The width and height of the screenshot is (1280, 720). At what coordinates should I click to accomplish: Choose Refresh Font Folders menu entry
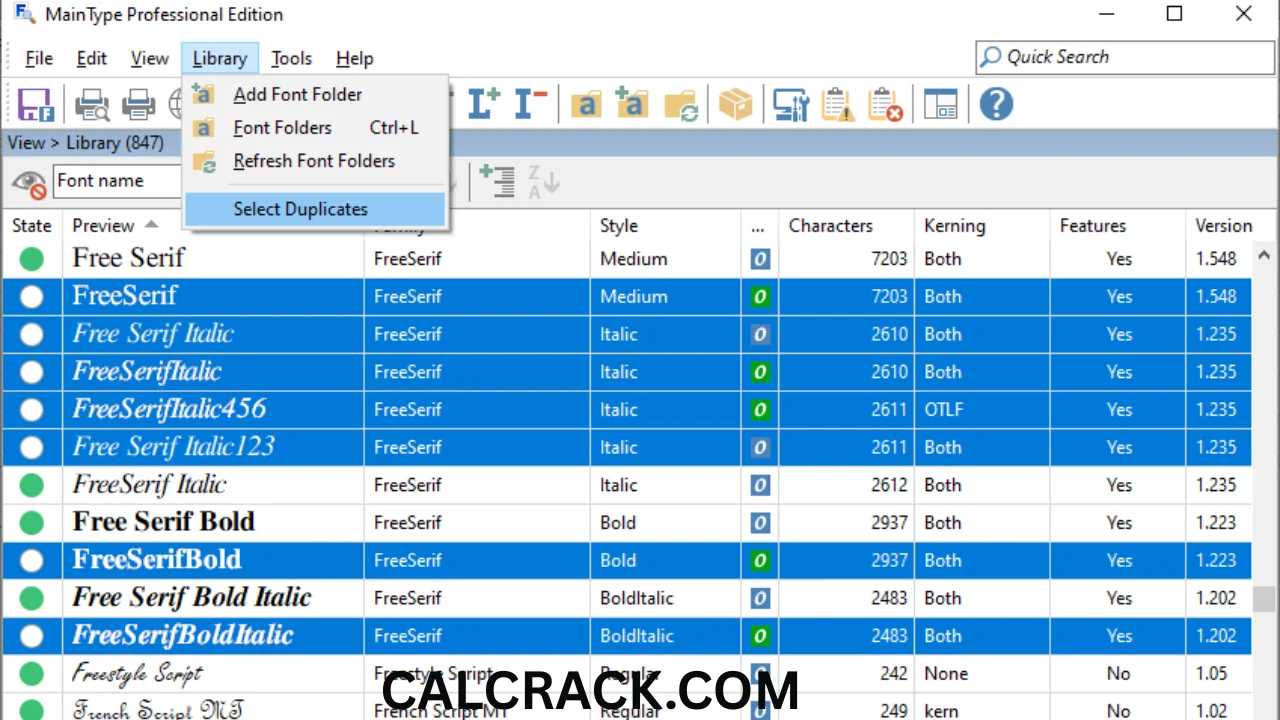[315, 161]
